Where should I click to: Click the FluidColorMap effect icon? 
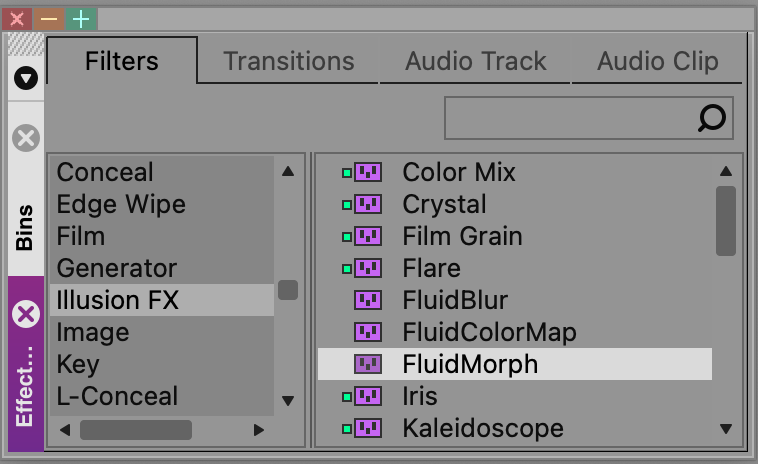point(368,332)
